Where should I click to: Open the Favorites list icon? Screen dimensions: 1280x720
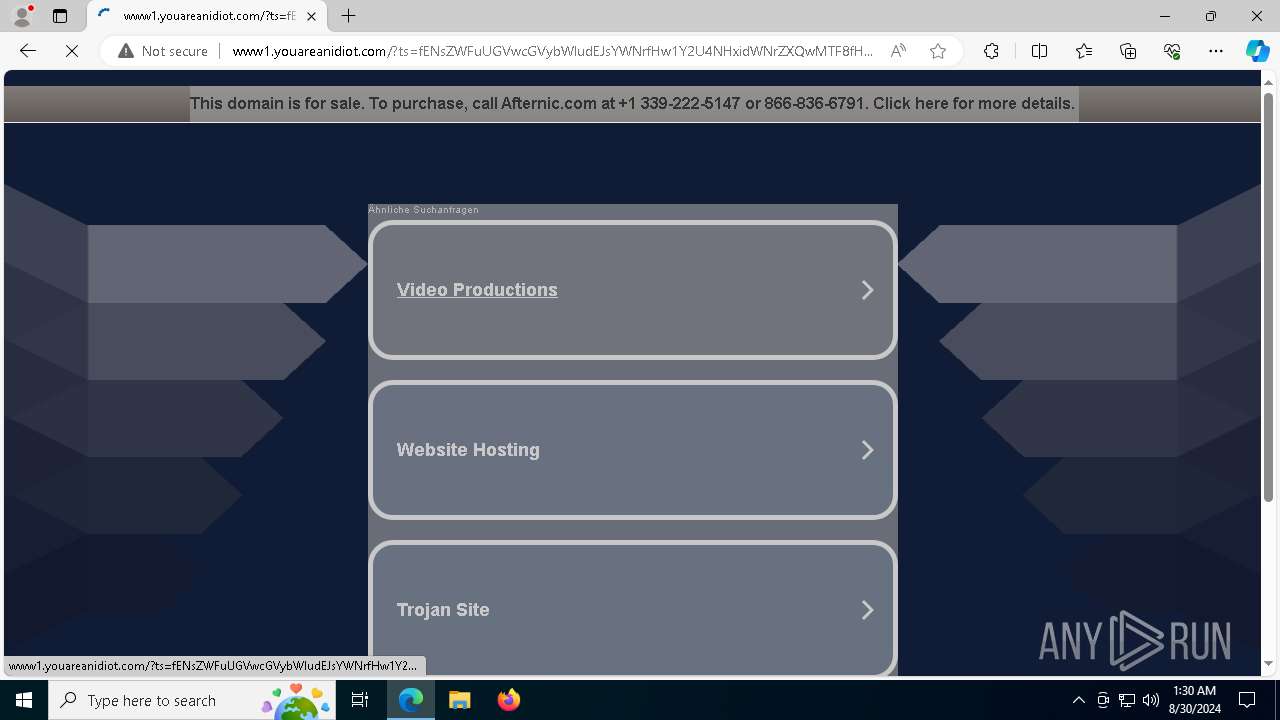[x=1084, y=51]
